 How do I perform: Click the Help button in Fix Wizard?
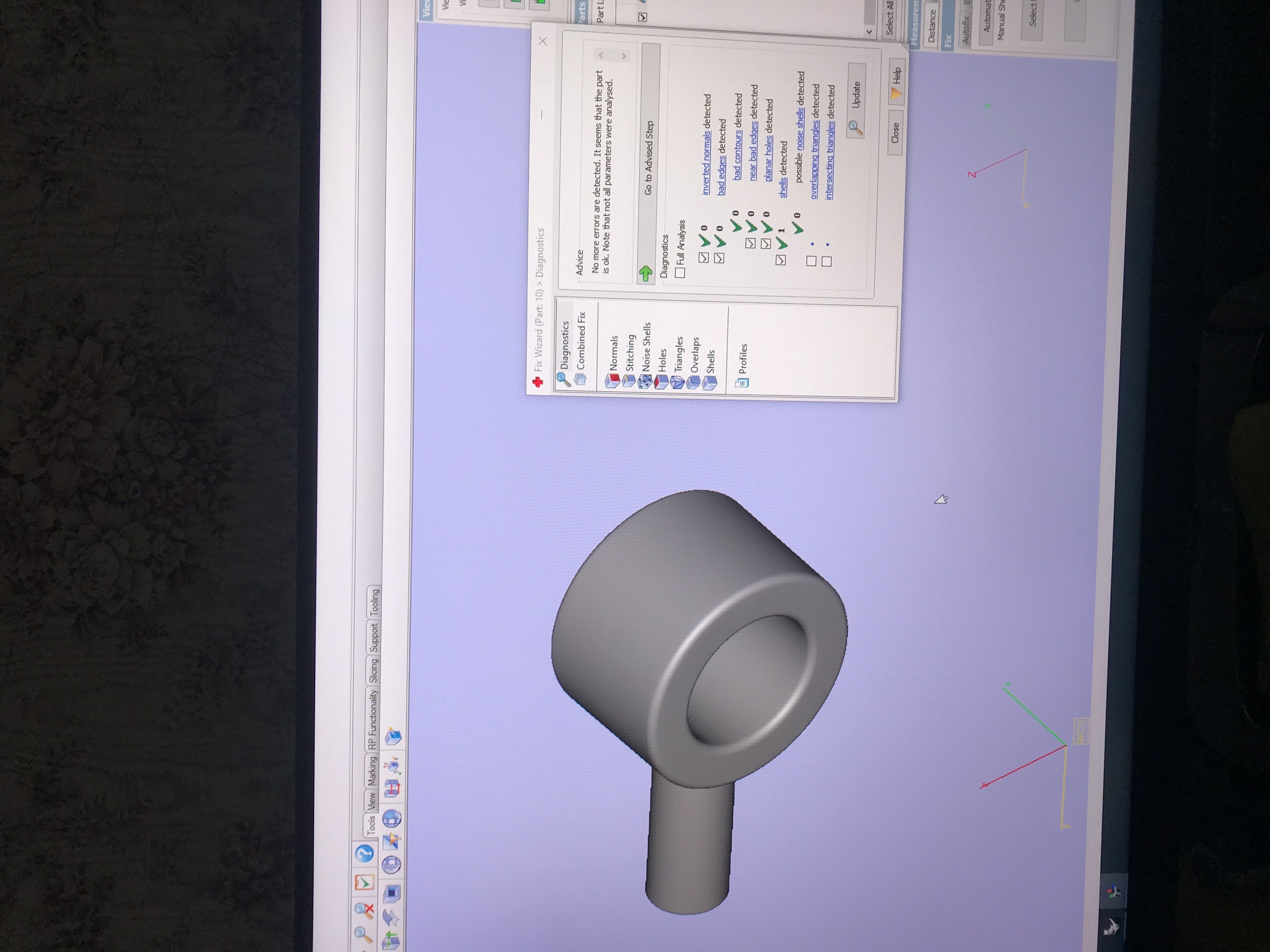point(896,82)
